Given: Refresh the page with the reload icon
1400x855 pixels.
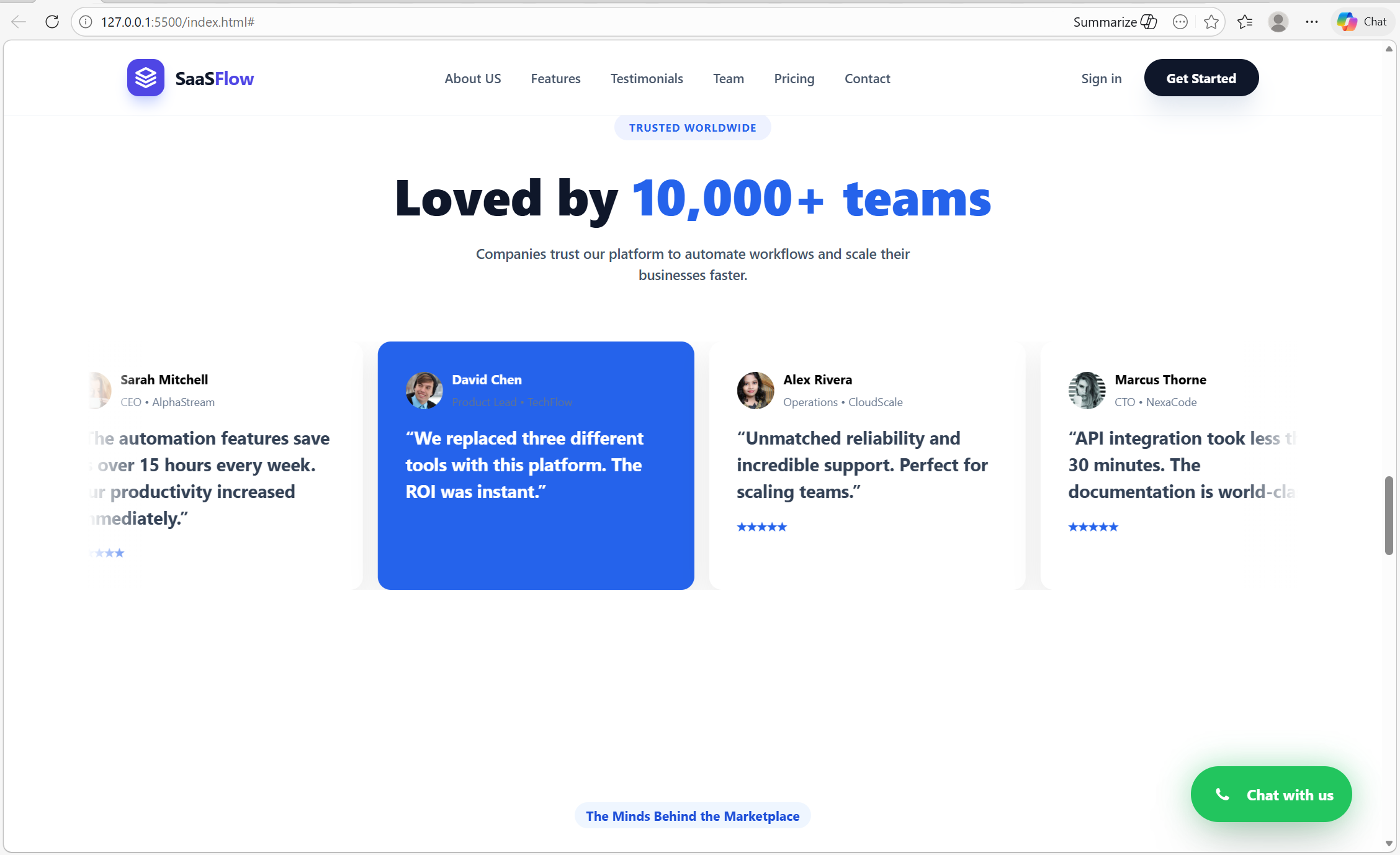Looking at the screenshot, I should click(x=52, y=22).
